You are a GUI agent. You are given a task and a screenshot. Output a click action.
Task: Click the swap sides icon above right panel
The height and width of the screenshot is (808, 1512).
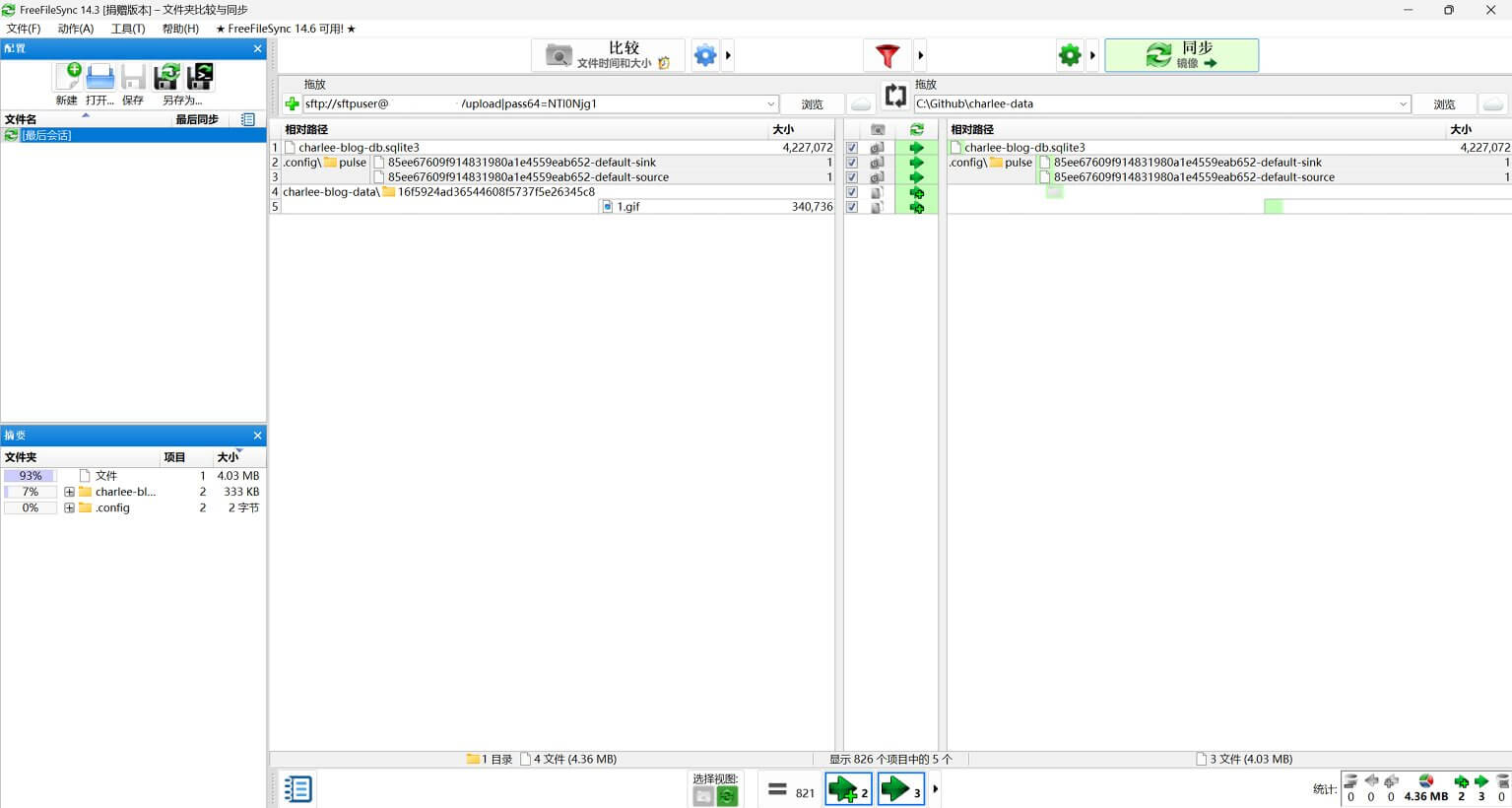point(894,96)
